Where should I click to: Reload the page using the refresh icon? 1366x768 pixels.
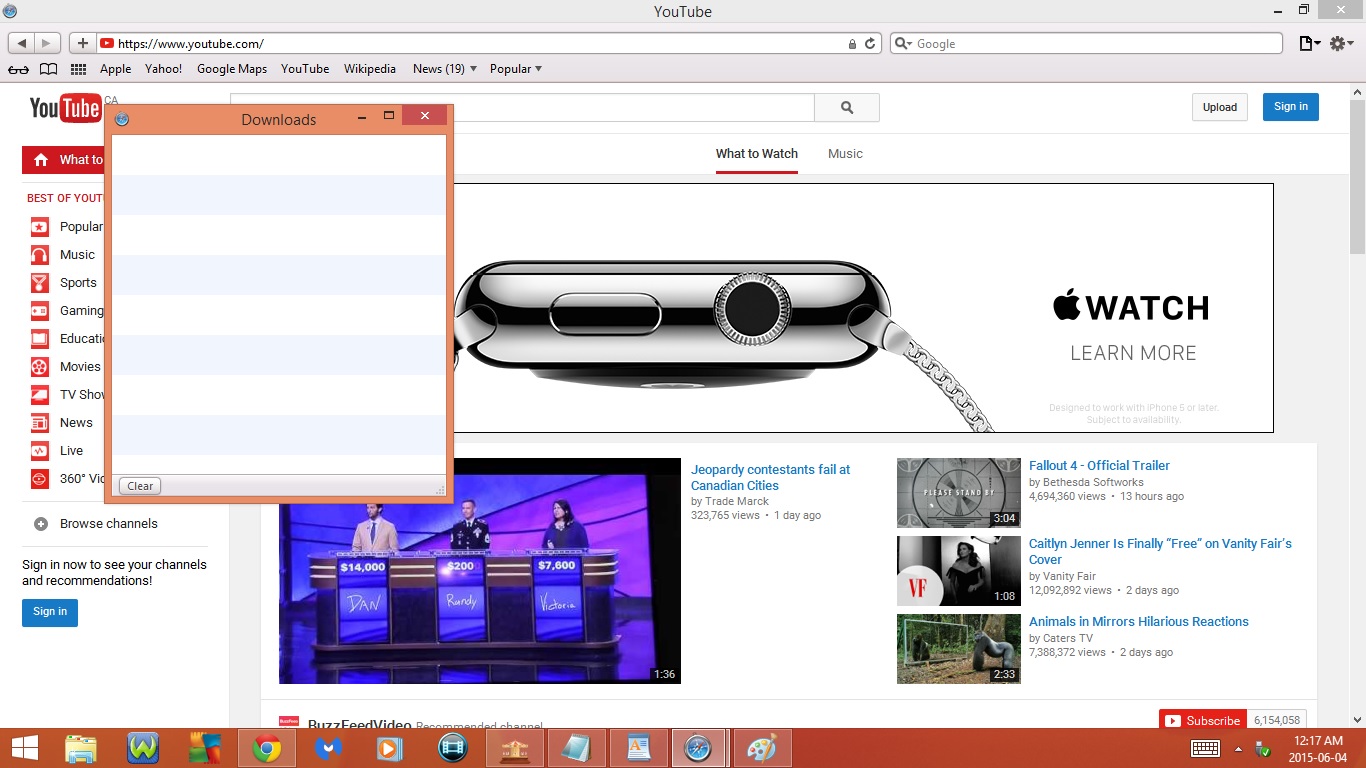point(870,44)
